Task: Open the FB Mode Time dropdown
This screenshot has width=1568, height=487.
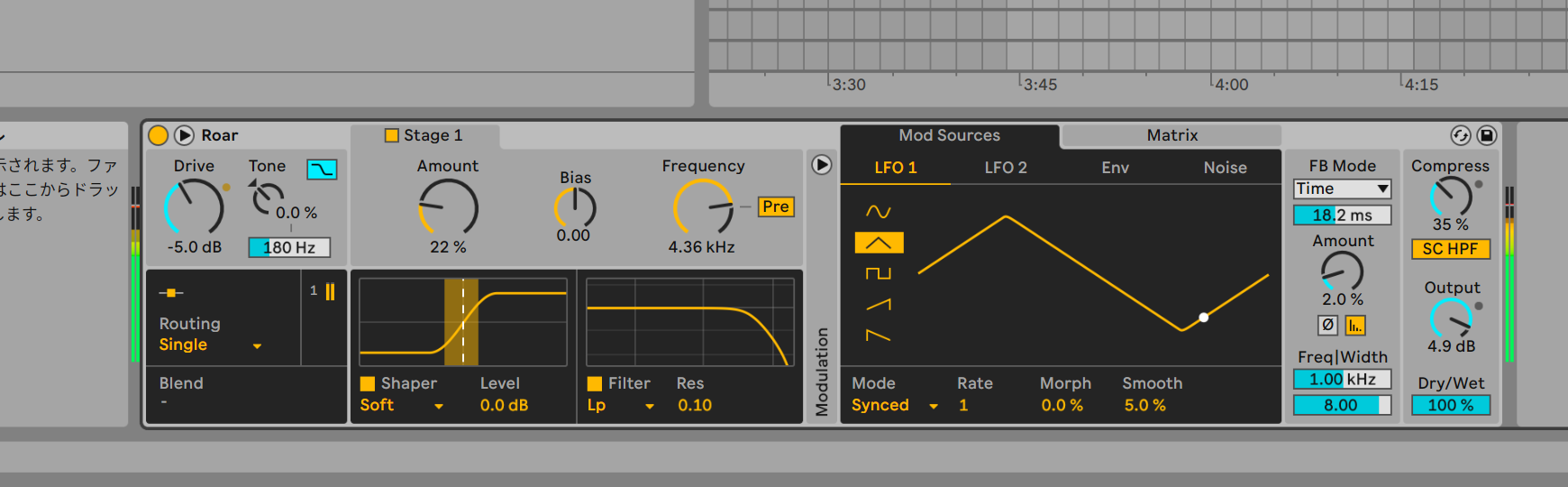Action: click(x=1342, y=188)
